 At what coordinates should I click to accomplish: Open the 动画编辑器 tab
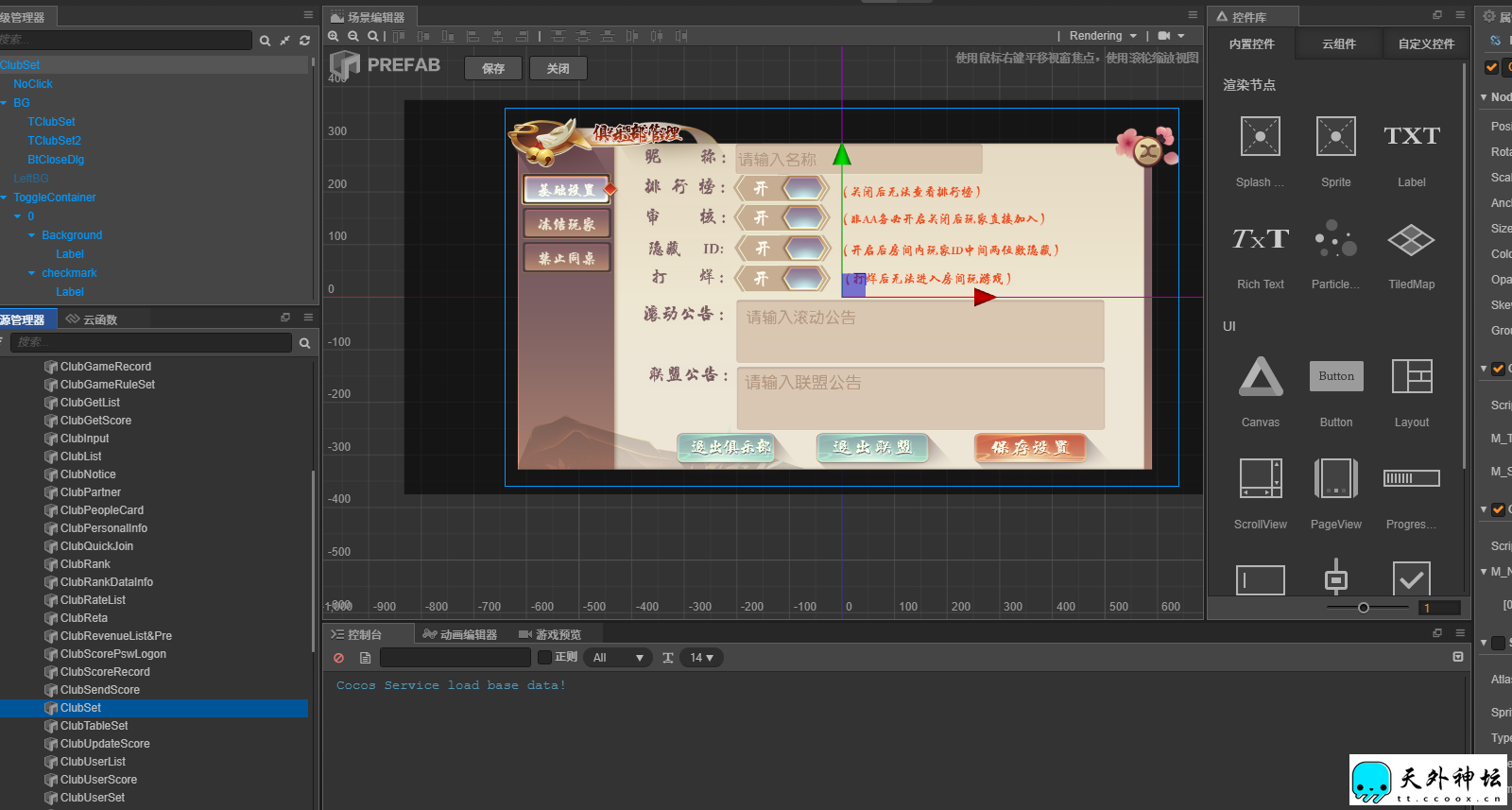(x=460, y=634)
